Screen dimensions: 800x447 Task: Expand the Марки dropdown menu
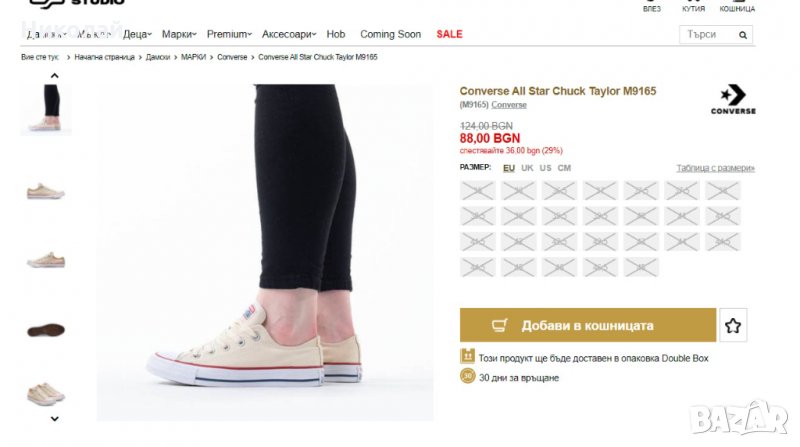coord(179,34)
